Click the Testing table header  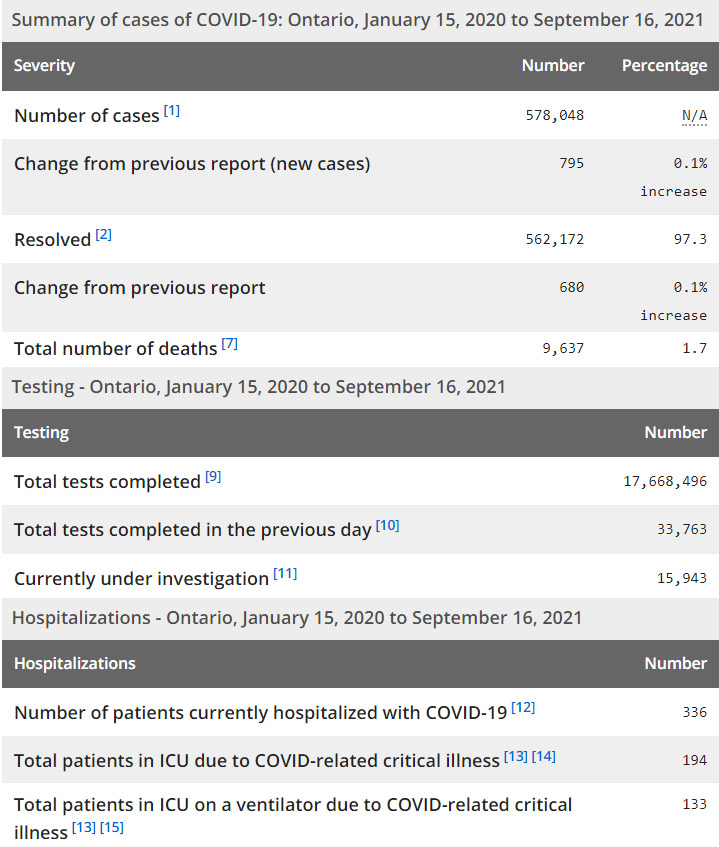41,433
